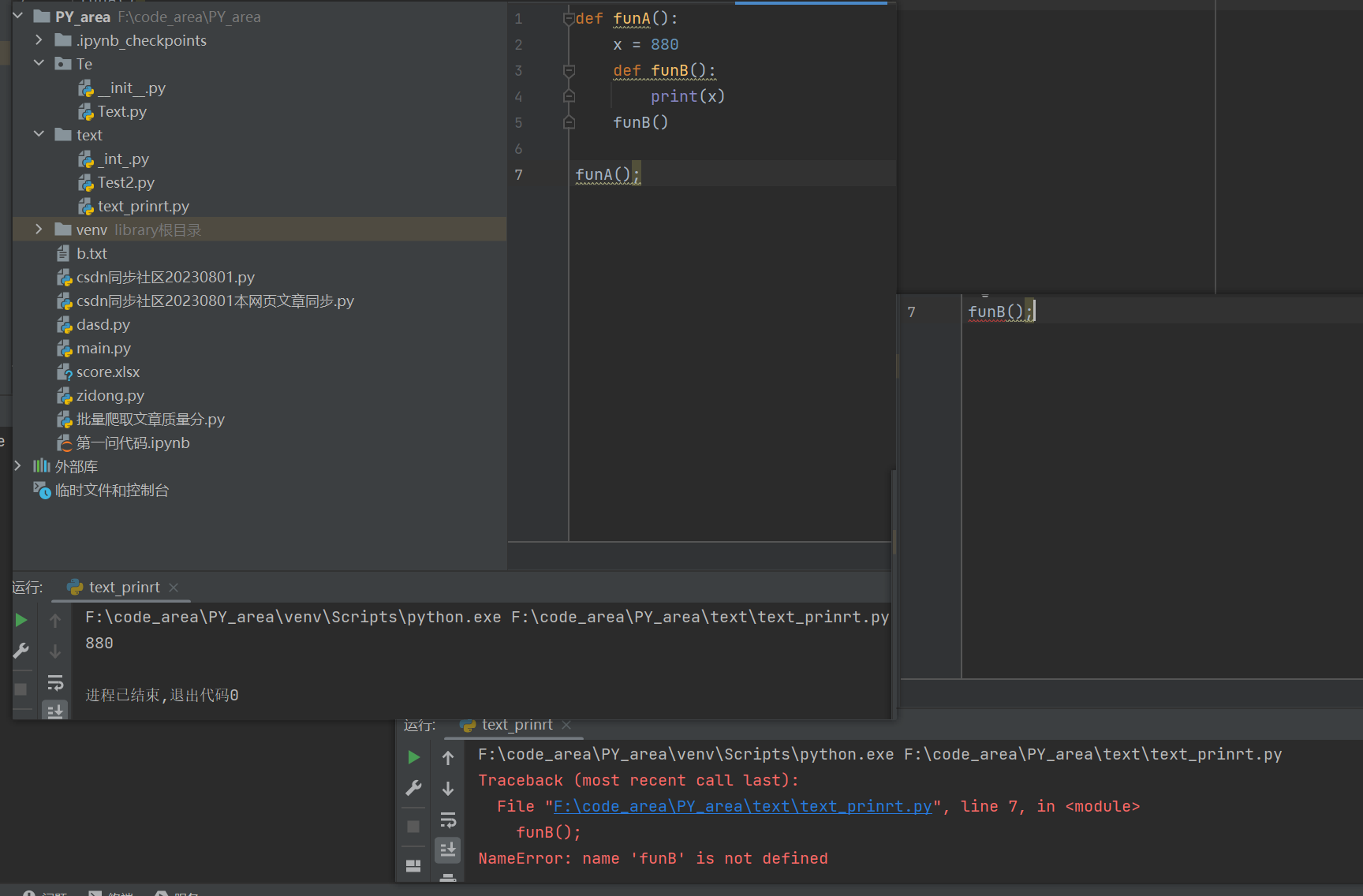Click the funB(); line in the rear editor

(x=999, y=312)
